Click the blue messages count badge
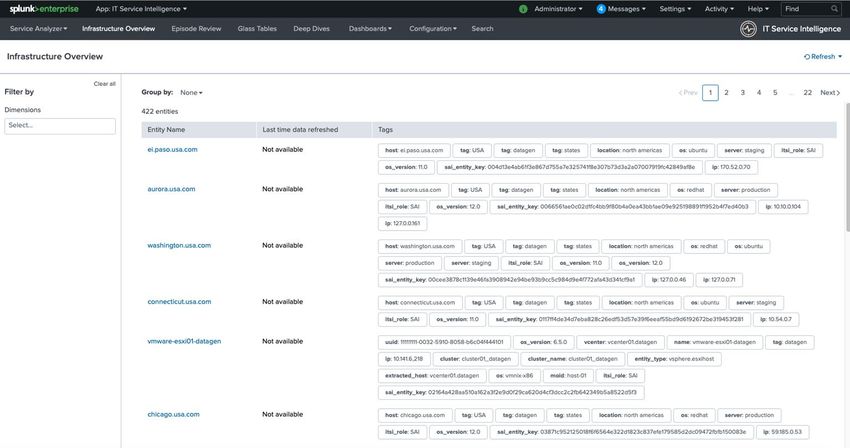The height and width of the screenshot is (448, 850). tap(601, 9)
